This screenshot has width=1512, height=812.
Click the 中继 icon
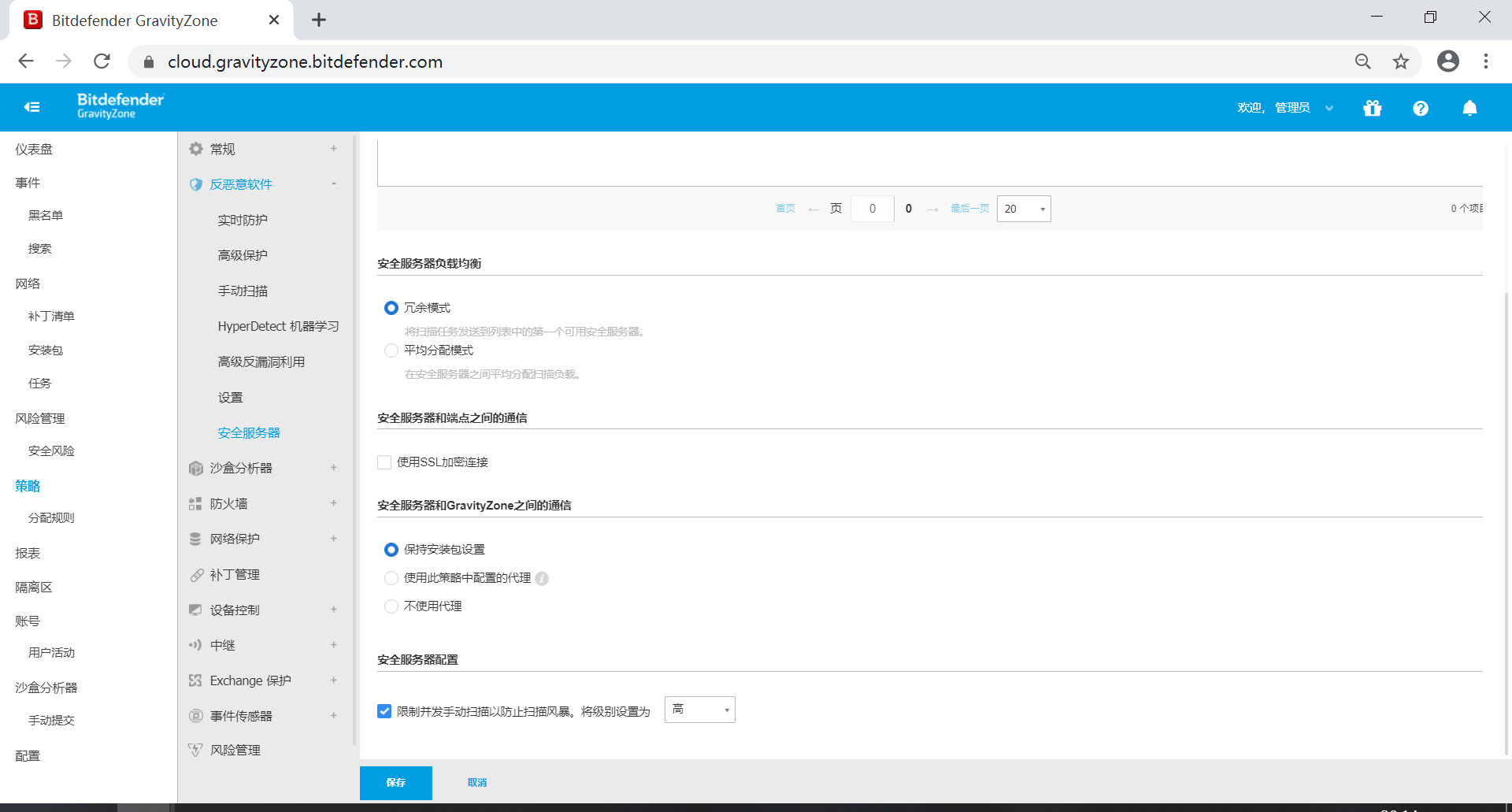pyautogui.click(x=195, y=645)
